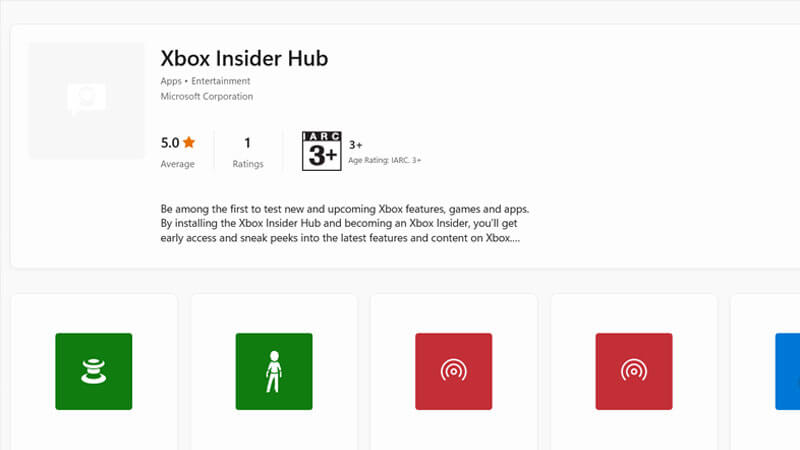
Task: Click the Xbox Insider Hub app logo placeholder
Action: point(86,101)
